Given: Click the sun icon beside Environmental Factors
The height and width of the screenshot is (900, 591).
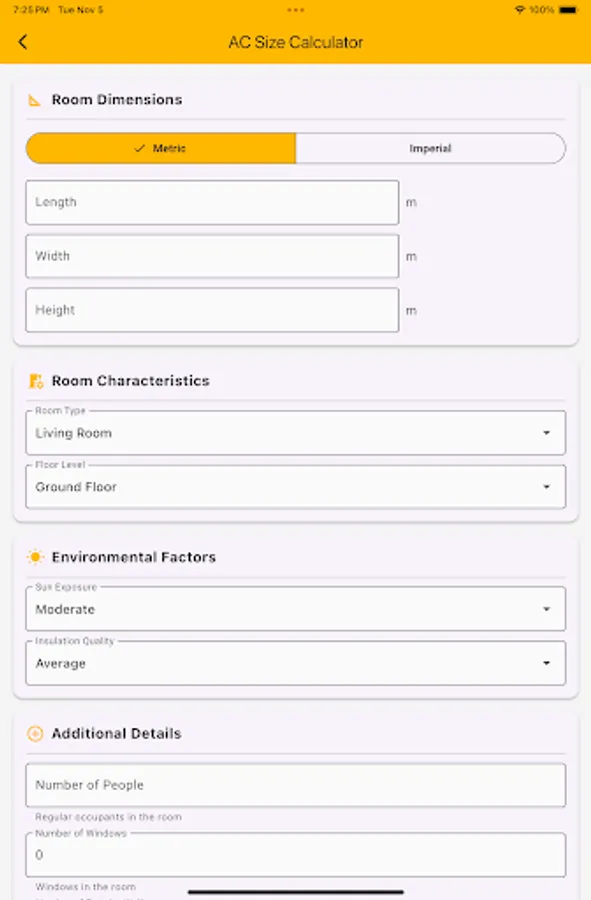Looking at the screenshot, I should (x=37, y=557).
